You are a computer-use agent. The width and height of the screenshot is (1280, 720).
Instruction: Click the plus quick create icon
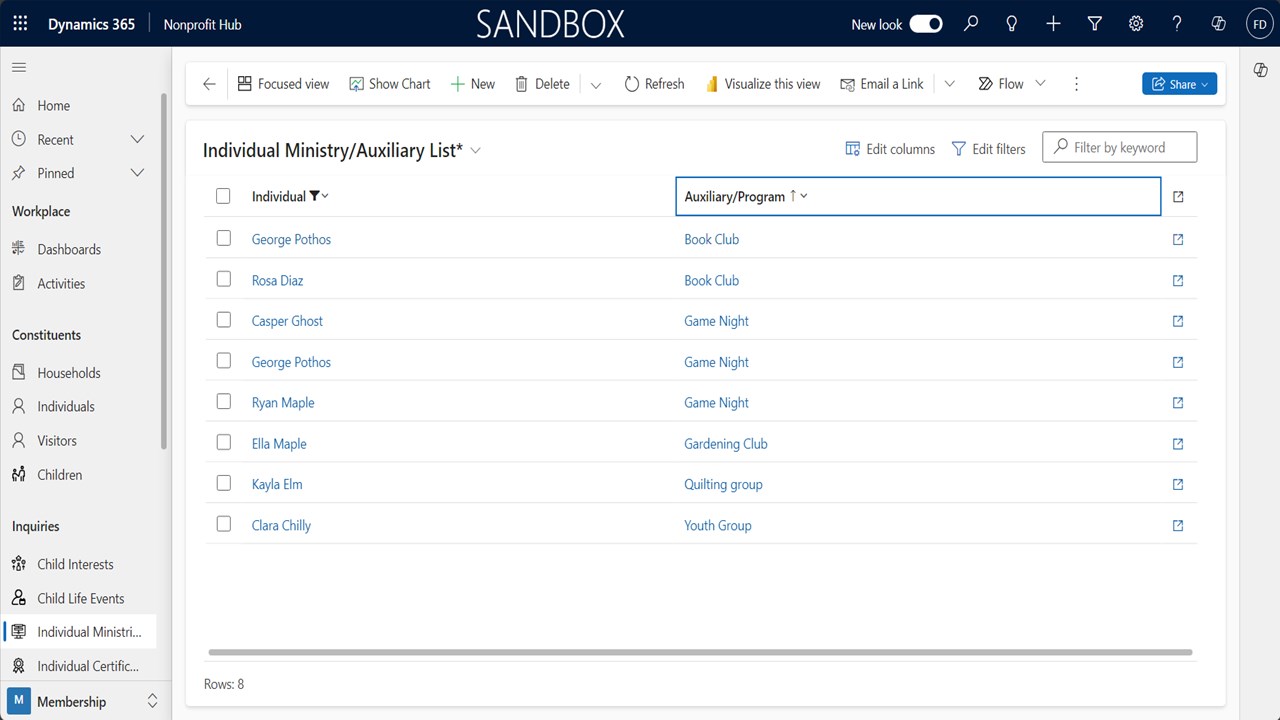(1053, 24)
